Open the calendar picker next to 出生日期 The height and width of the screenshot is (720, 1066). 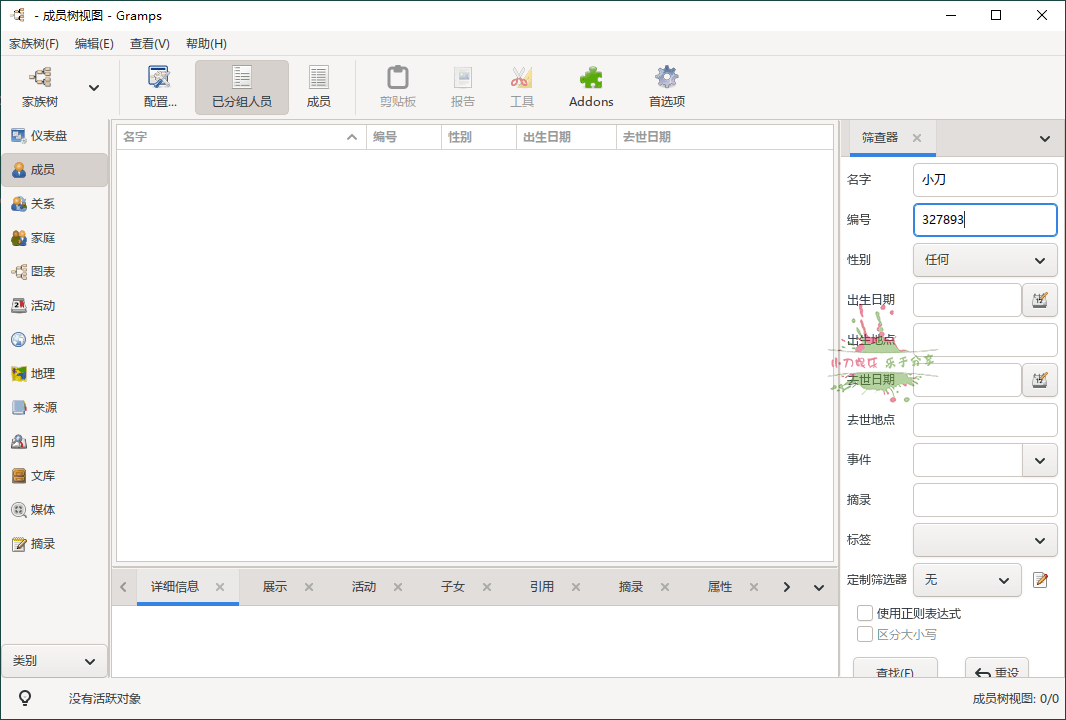click(1040, 299)
